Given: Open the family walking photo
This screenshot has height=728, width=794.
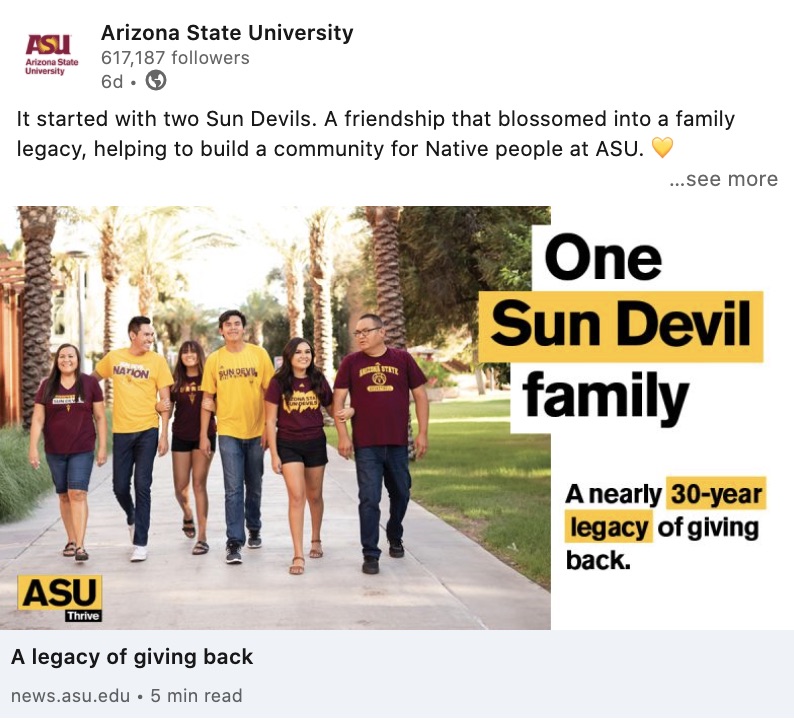Looking at the screenshot, I should 275,418.
